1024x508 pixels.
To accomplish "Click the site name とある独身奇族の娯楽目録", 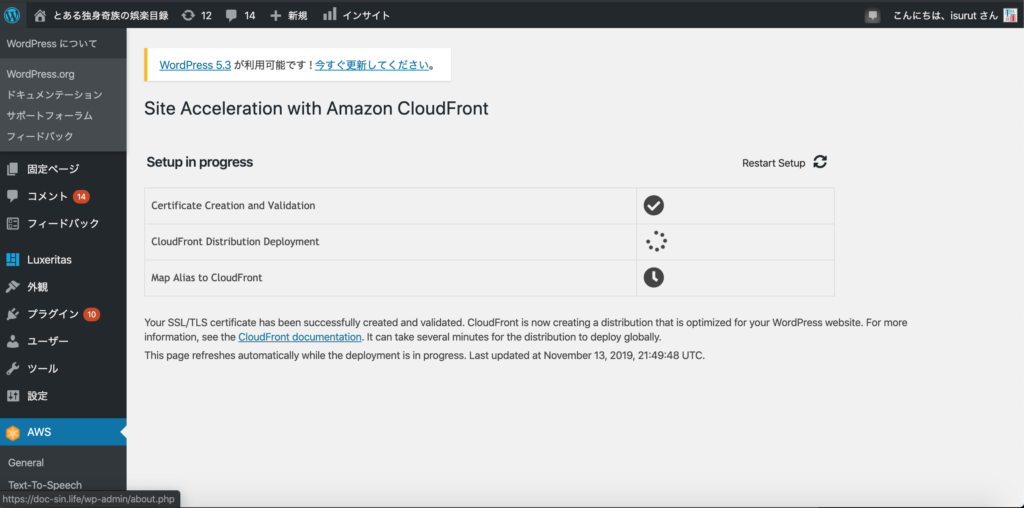I will 111,15.
